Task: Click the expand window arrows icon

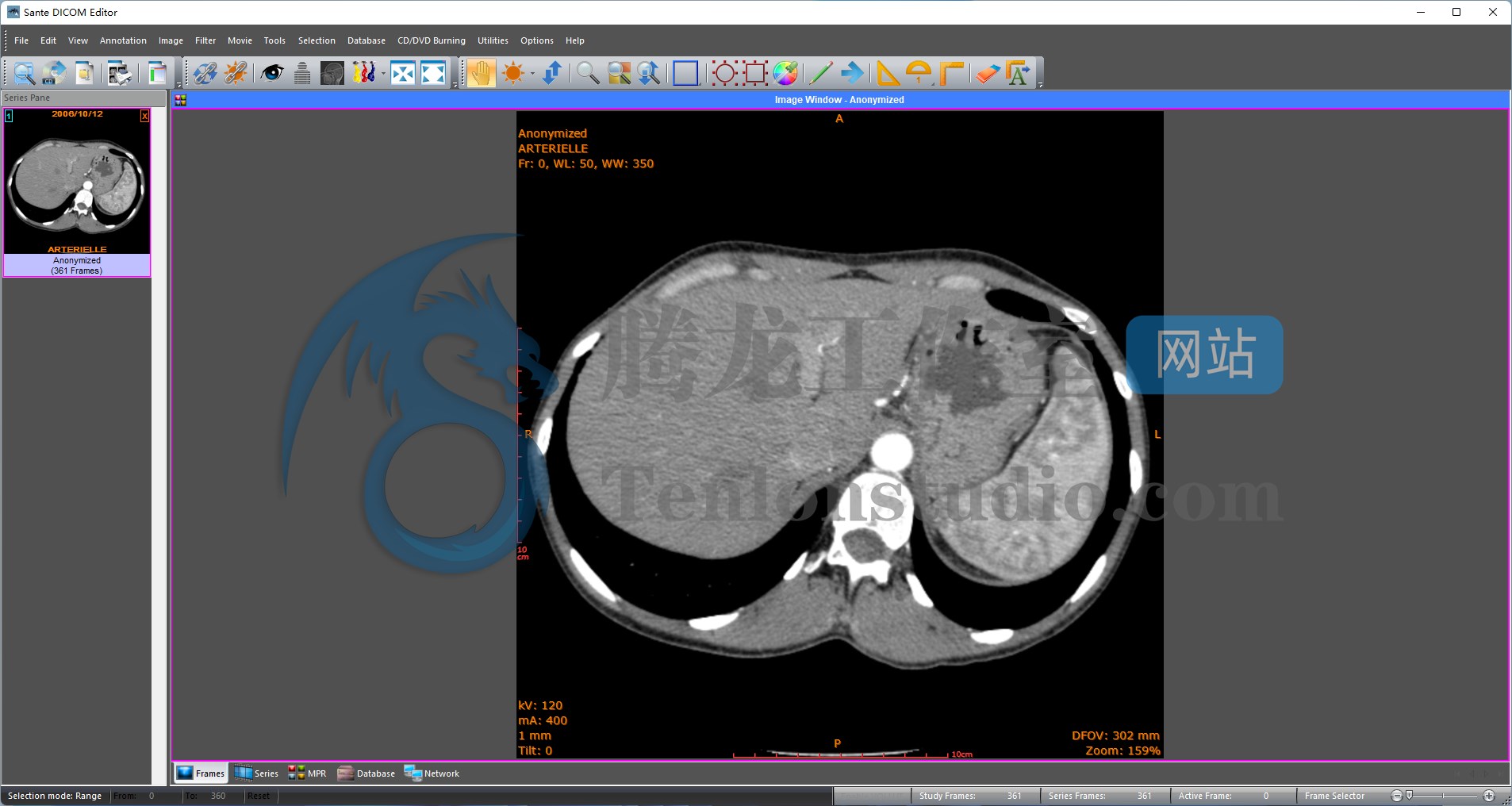Action: pos(433,73)
